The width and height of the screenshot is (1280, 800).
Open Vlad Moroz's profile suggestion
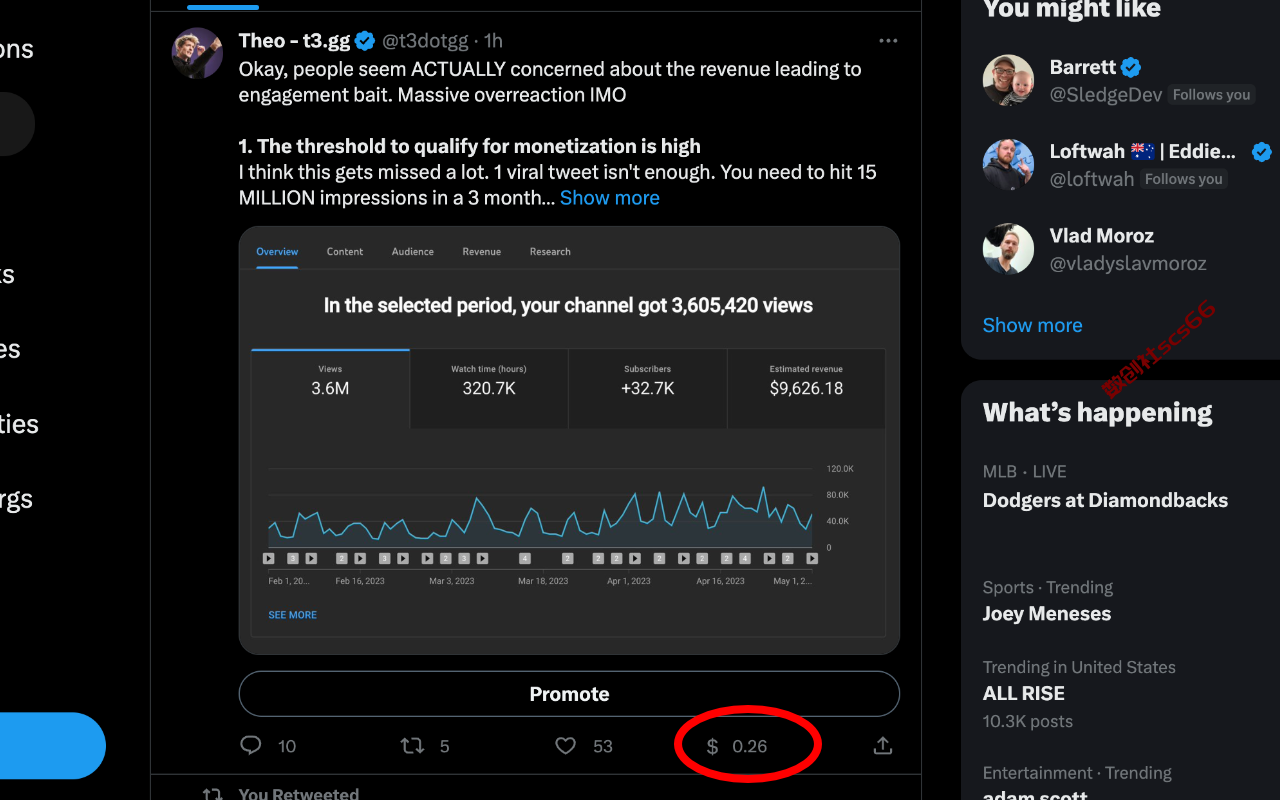tap(1120, 249)
